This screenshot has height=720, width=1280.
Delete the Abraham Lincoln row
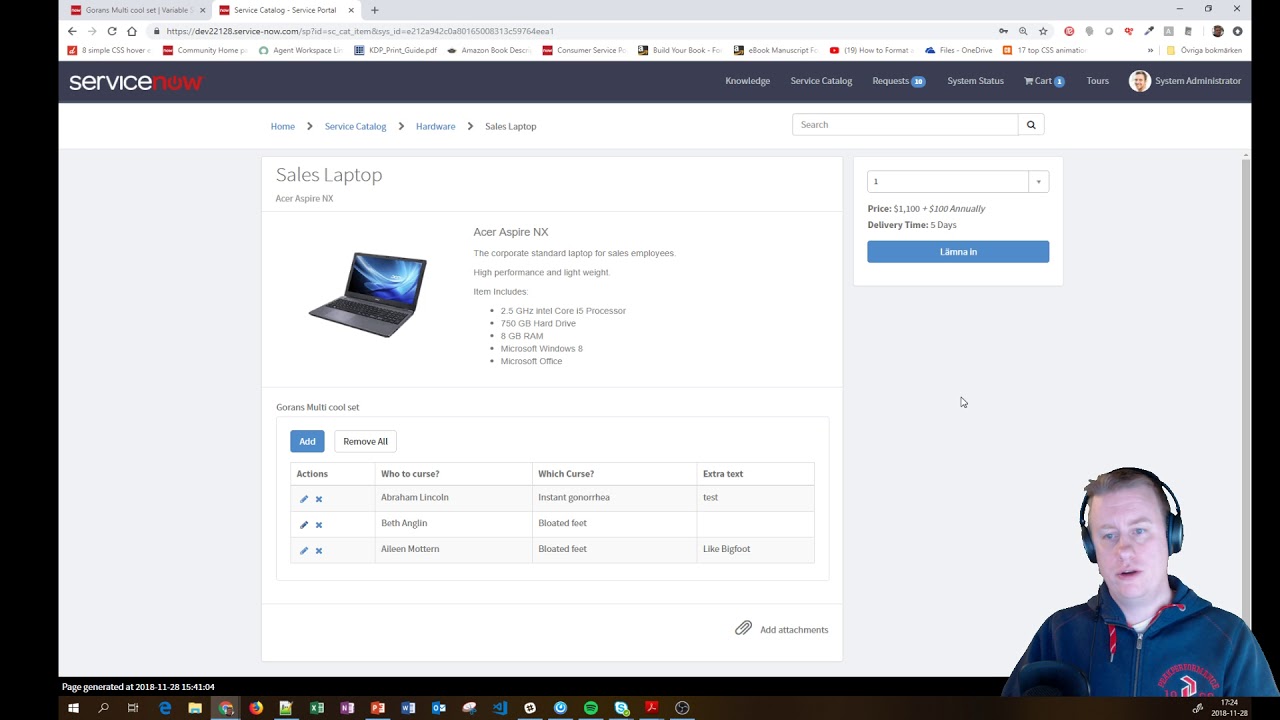point(319,499)
